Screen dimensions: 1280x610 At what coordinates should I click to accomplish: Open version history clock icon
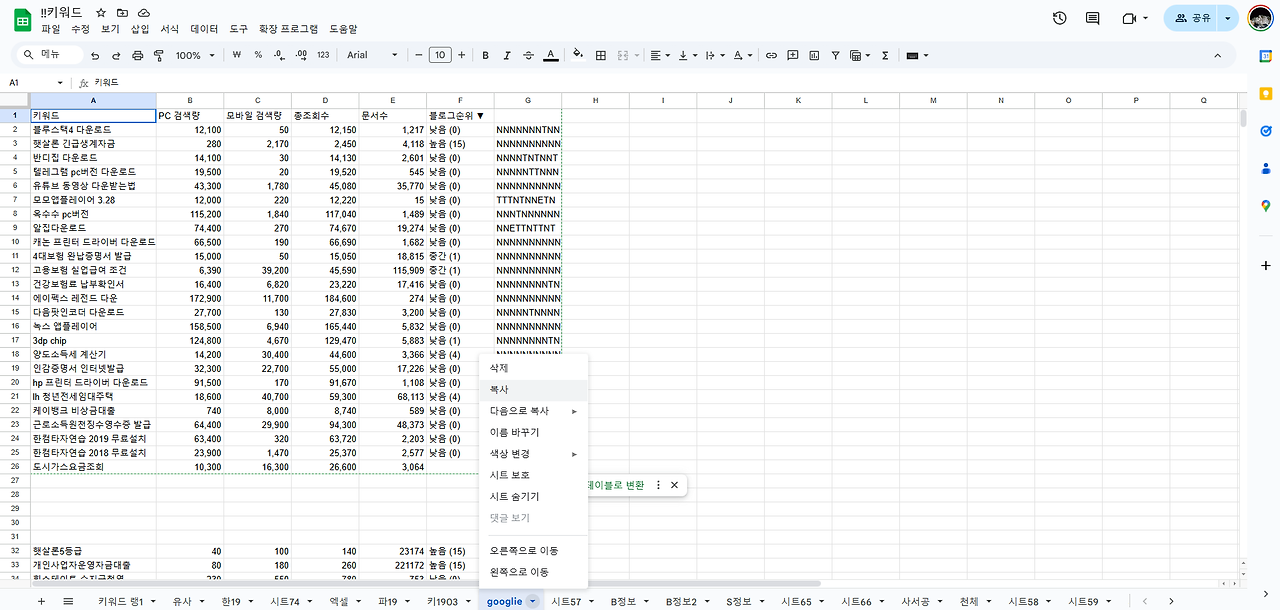pyautogui.click(x=1060, y=18)
